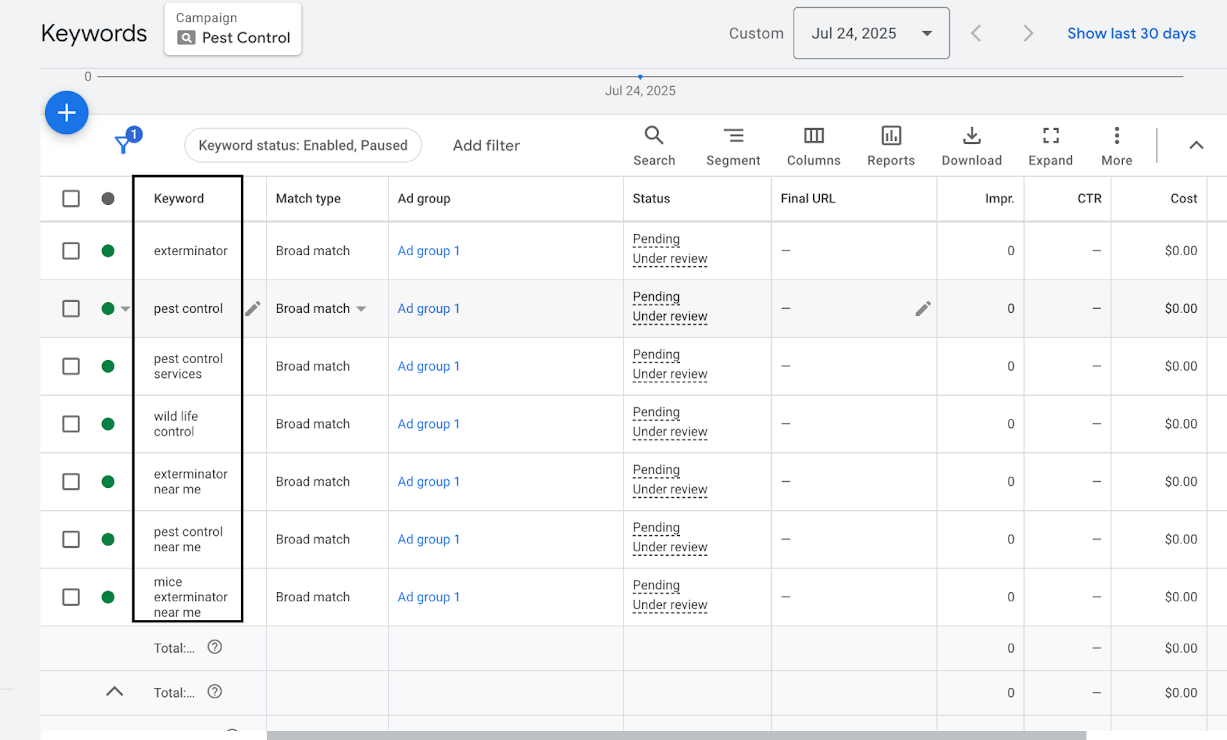The height and width of the screenshot is (740, 1227).
Task: Collapse the chart with the up chevron
Action: 1196,145
